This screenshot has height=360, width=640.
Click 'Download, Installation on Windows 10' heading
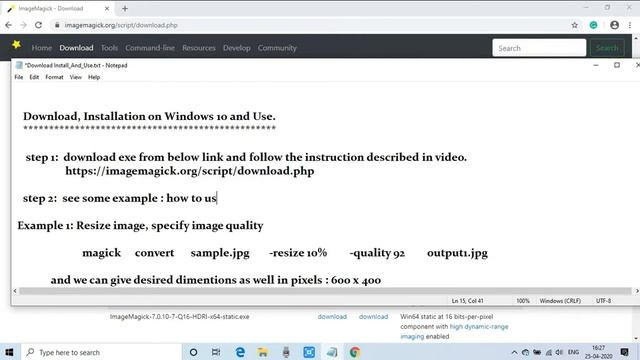[x=149, y=117]
